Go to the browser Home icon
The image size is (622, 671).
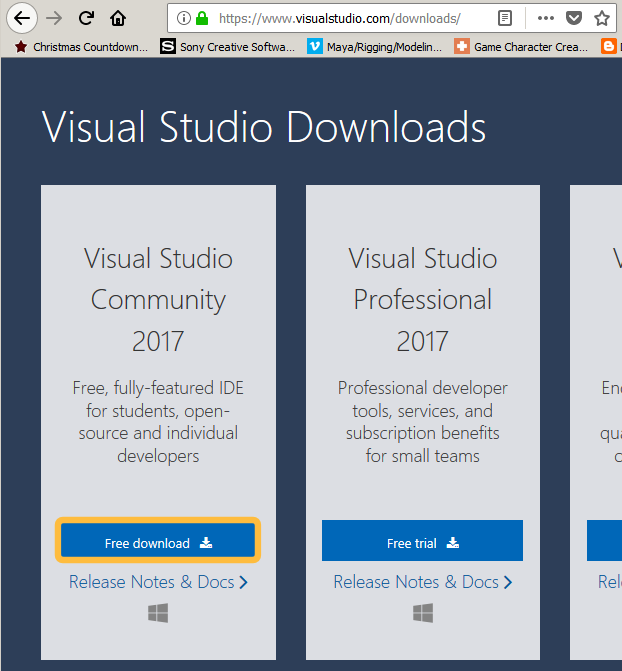click(118, 18)
